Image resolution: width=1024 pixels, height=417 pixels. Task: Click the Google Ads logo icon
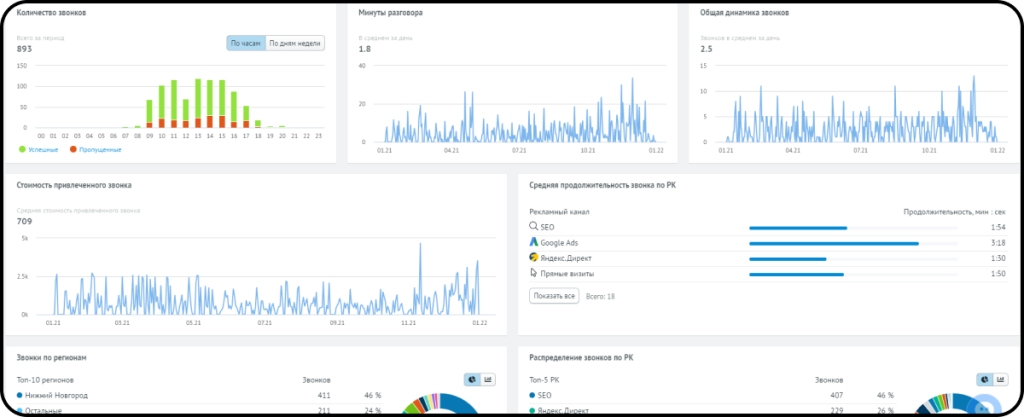tap(534, 242)
